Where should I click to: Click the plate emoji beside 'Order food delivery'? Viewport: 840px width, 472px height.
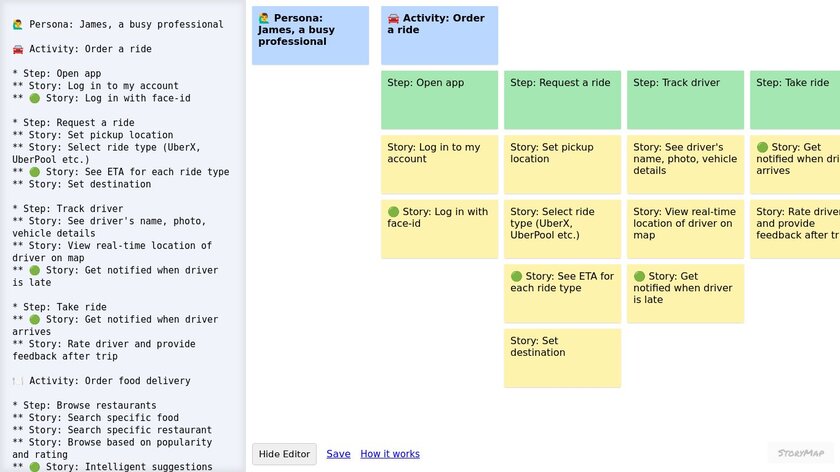tap(18, 381)
